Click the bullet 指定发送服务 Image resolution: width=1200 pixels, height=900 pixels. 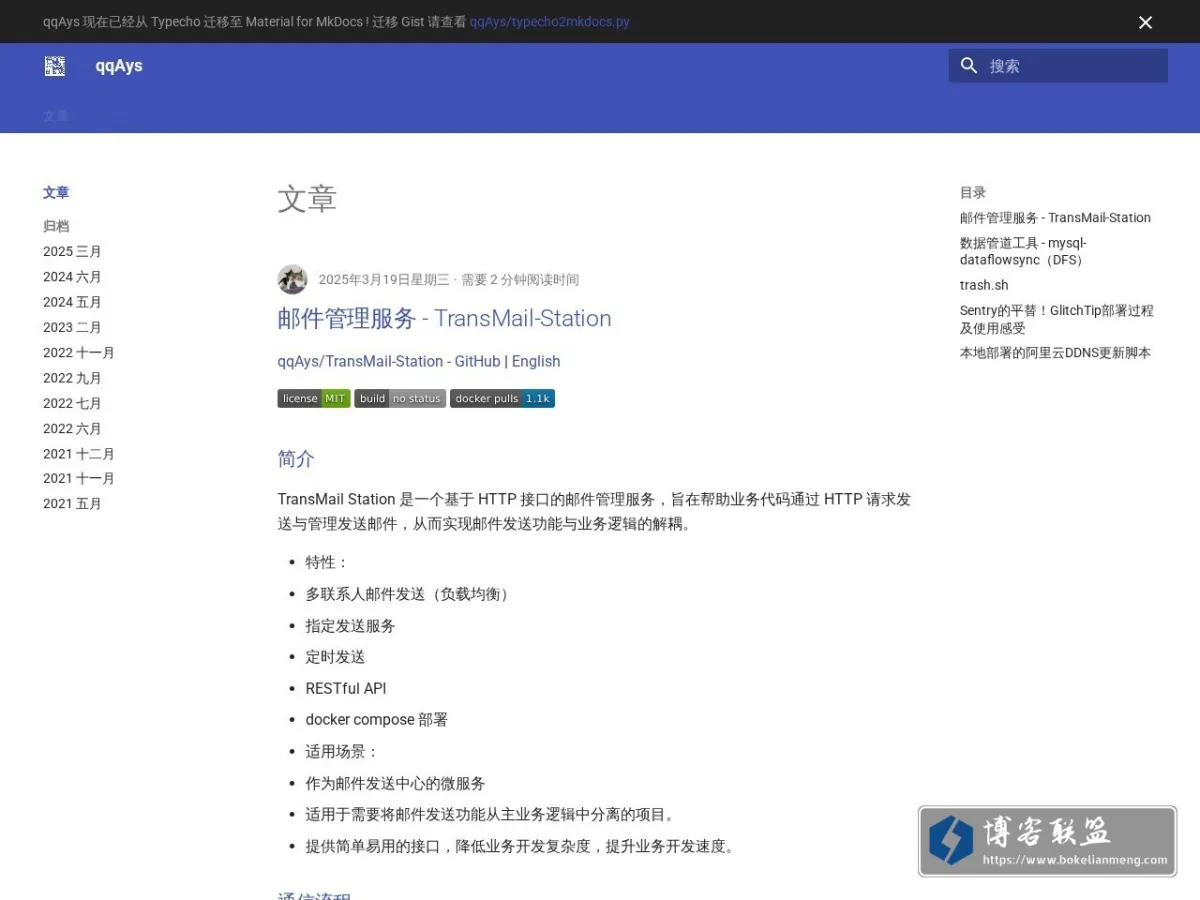coord(350,626)
